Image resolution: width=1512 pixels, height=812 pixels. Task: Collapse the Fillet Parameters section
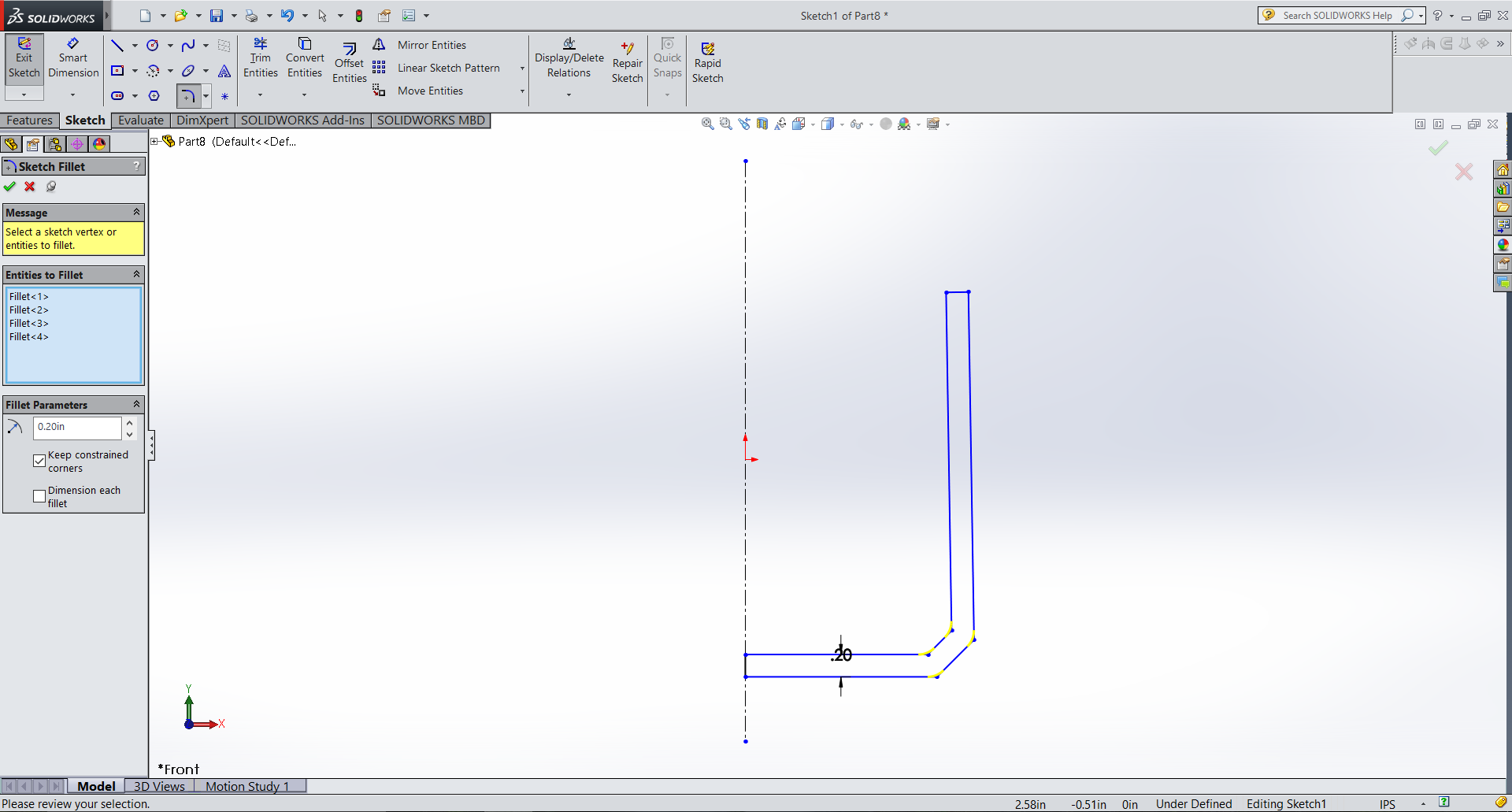(136, 404)
